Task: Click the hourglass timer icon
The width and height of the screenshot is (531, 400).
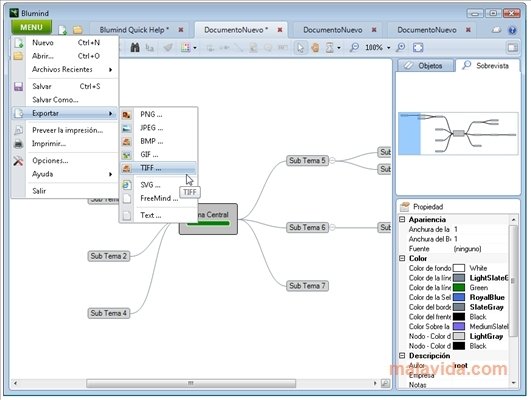Action: pos(330,47)
